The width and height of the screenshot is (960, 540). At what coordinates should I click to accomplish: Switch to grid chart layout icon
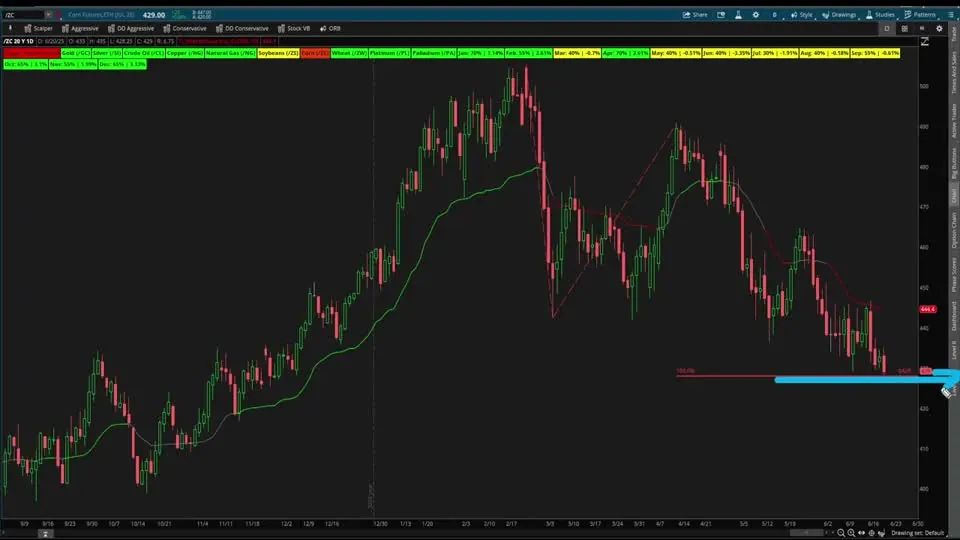[x=904, y=28]
